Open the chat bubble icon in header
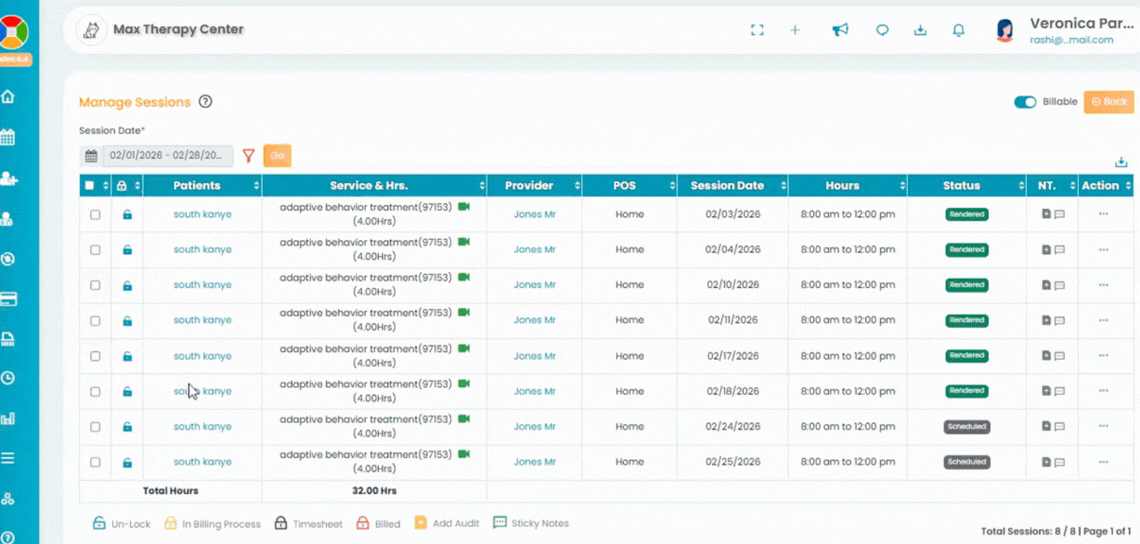 coord(882,30)
